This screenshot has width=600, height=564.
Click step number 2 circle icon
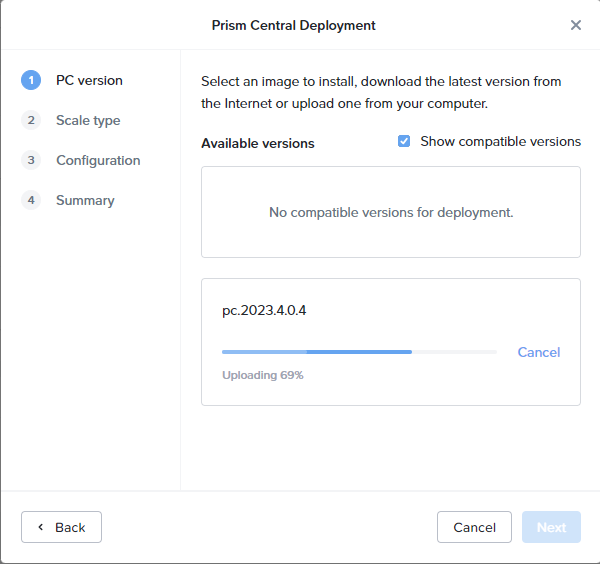point(31,120)
